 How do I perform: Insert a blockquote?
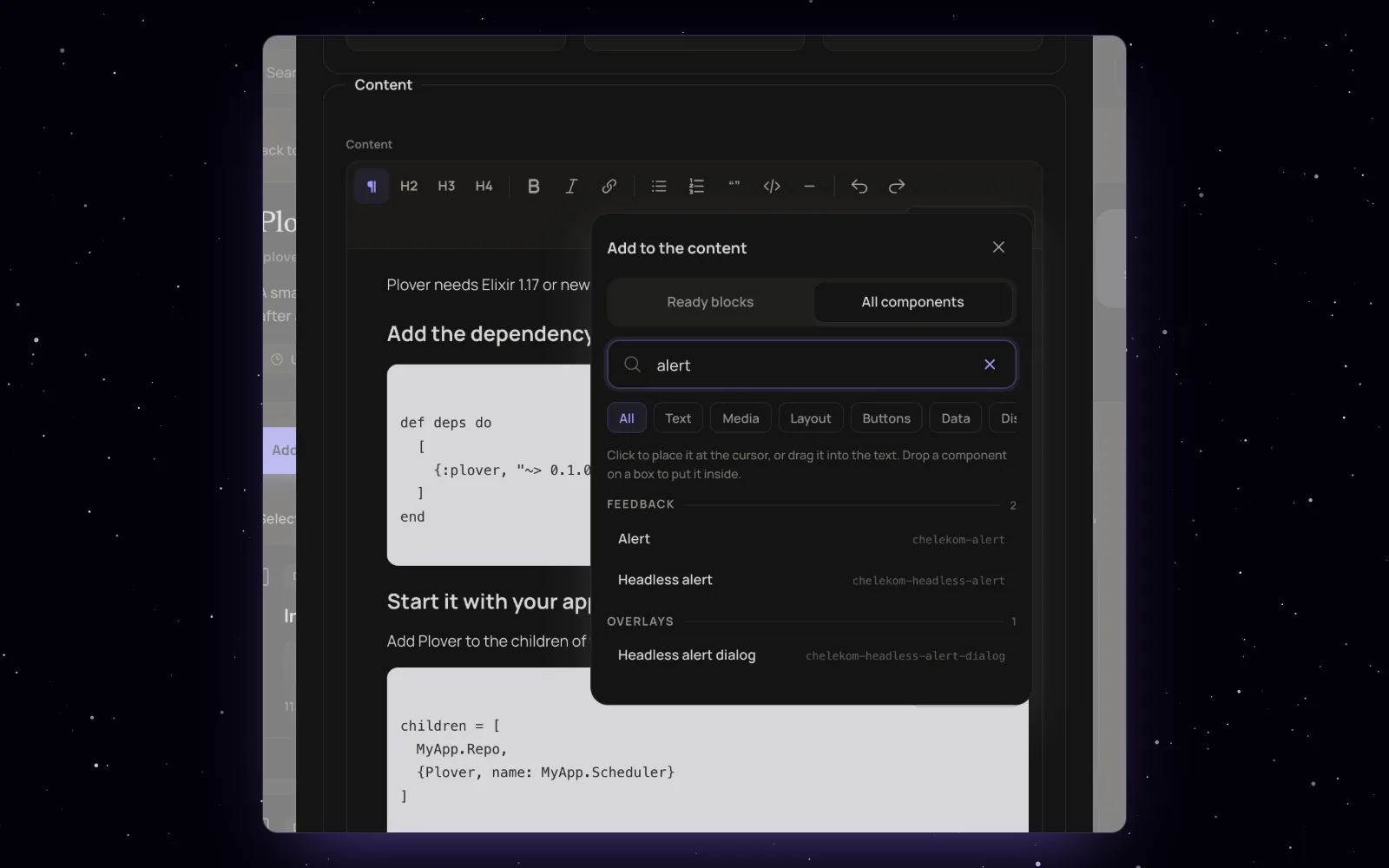click(734, 186)
